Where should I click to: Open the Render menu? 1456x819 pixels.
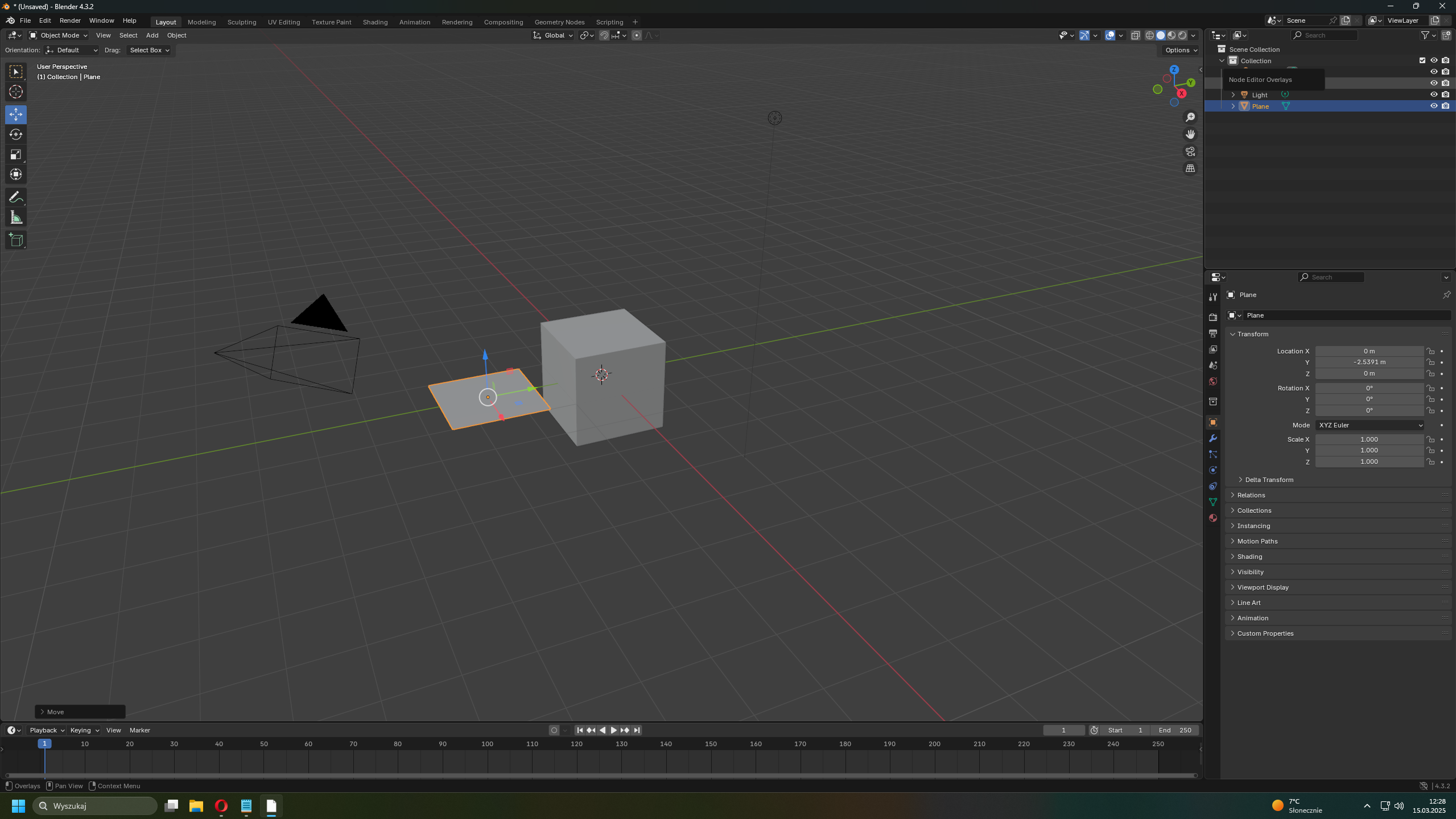pyautogui.click(x=70, y=20)
